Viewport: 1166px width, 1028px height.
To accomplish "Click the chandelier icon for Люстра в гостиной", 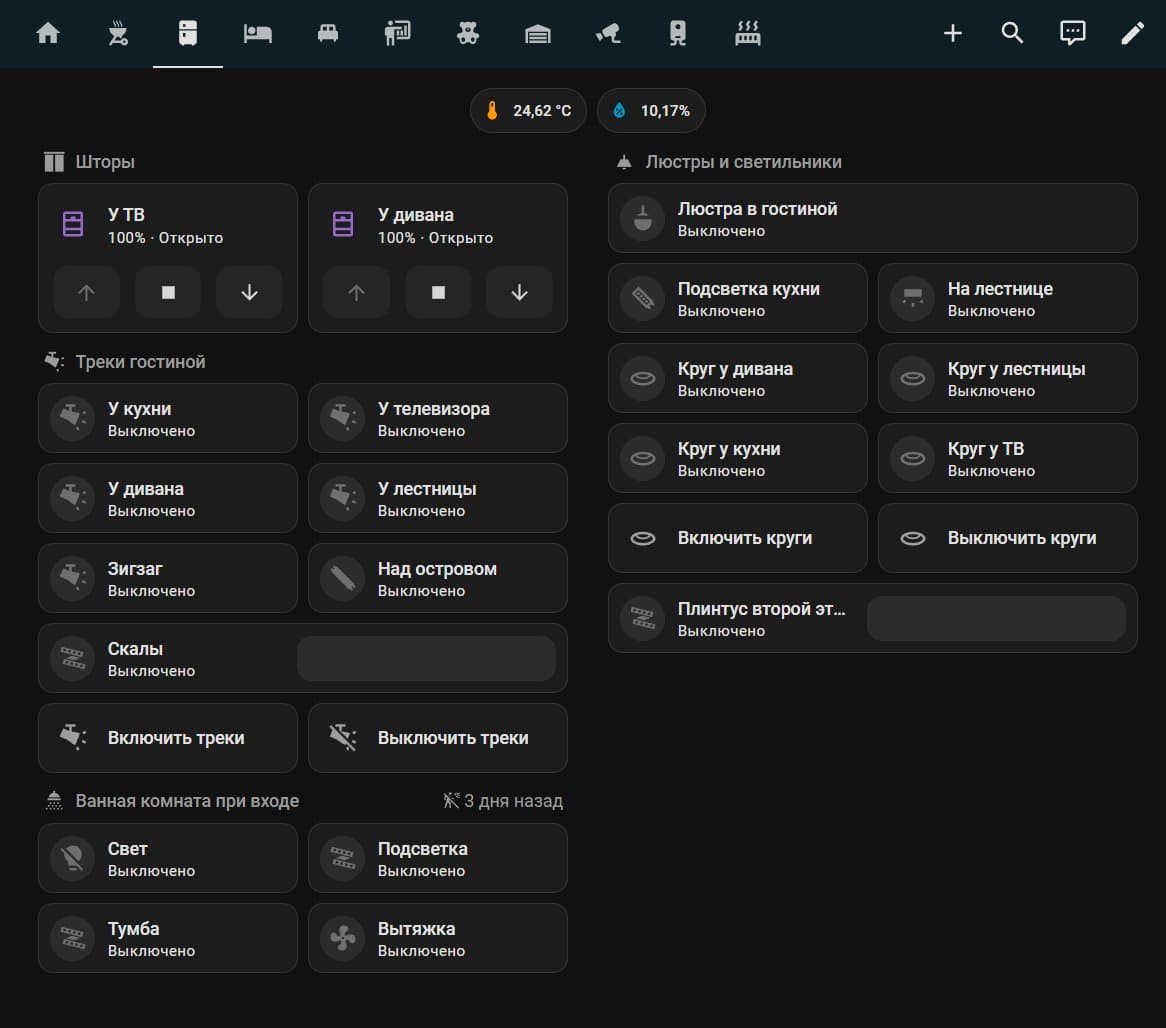I will pos(642,218).
